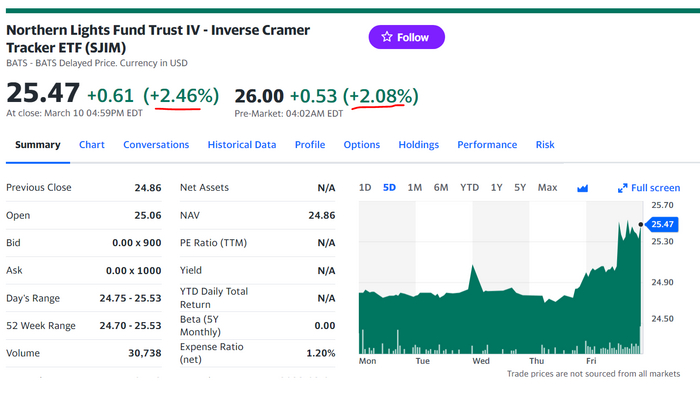The image size is (700, 405).
Task: Show the Holdings tab
Action: [x=419, y=145]
